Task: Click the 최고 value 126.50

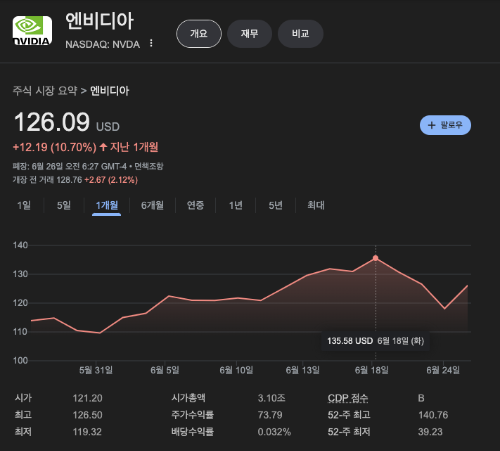Action: pyautogui.click(x=88, y=415)
